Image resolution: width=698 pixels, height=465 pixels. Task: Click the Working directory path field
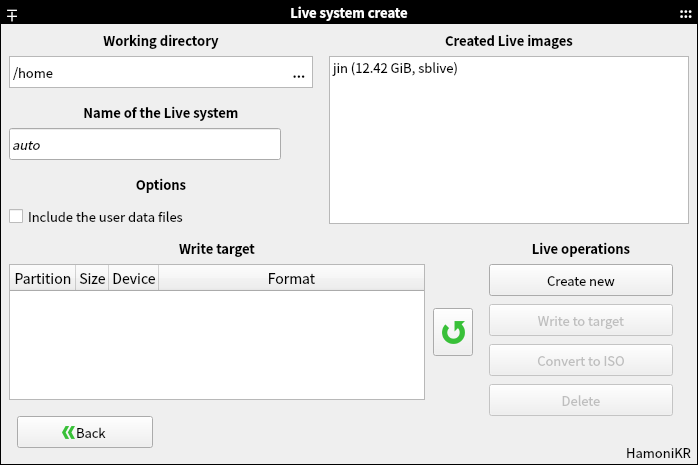(145, 73)
